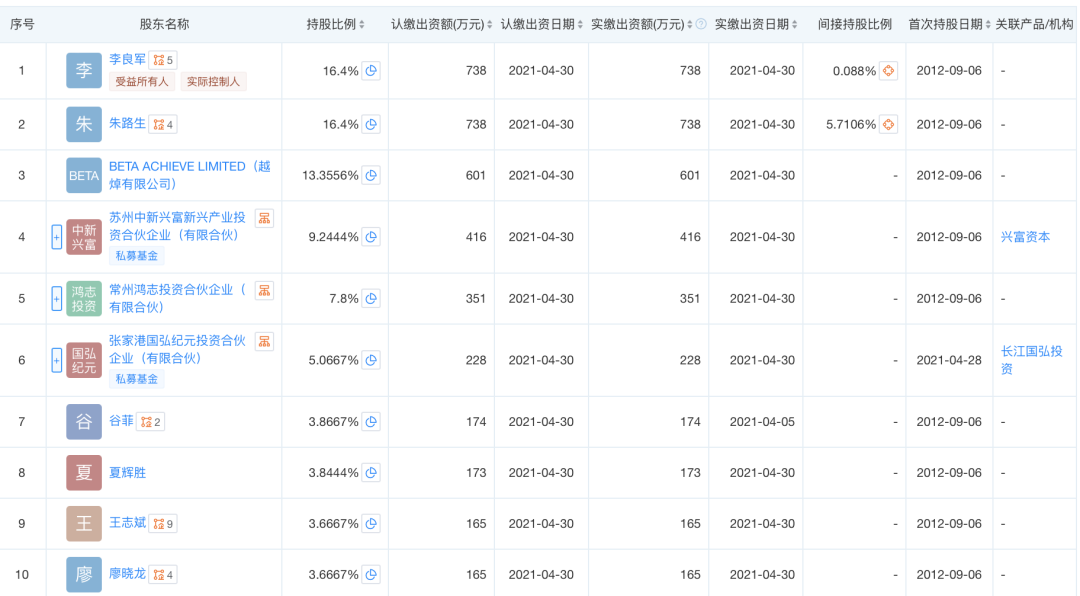
Task: Open shareholding history icon beside 5.0667%
Action: [371, 360]
